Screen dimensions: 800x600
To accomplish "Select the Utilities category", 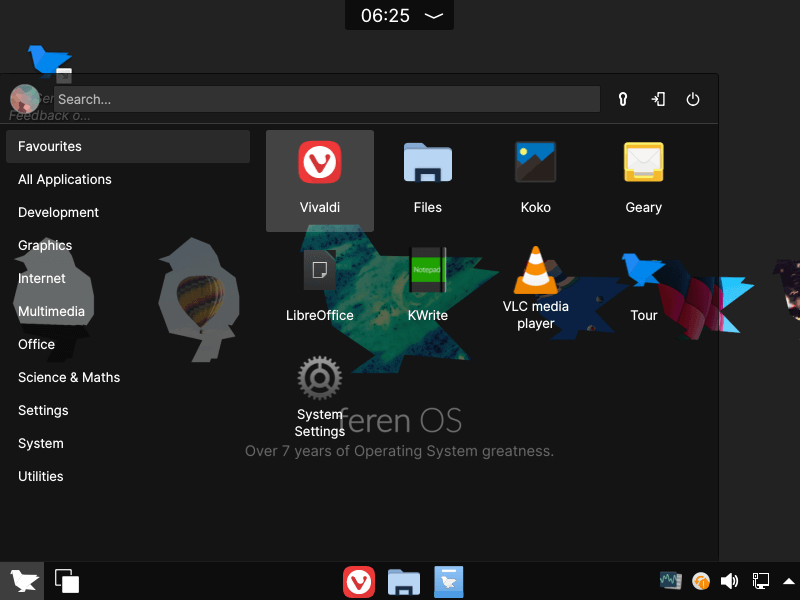I will point(128,477).
